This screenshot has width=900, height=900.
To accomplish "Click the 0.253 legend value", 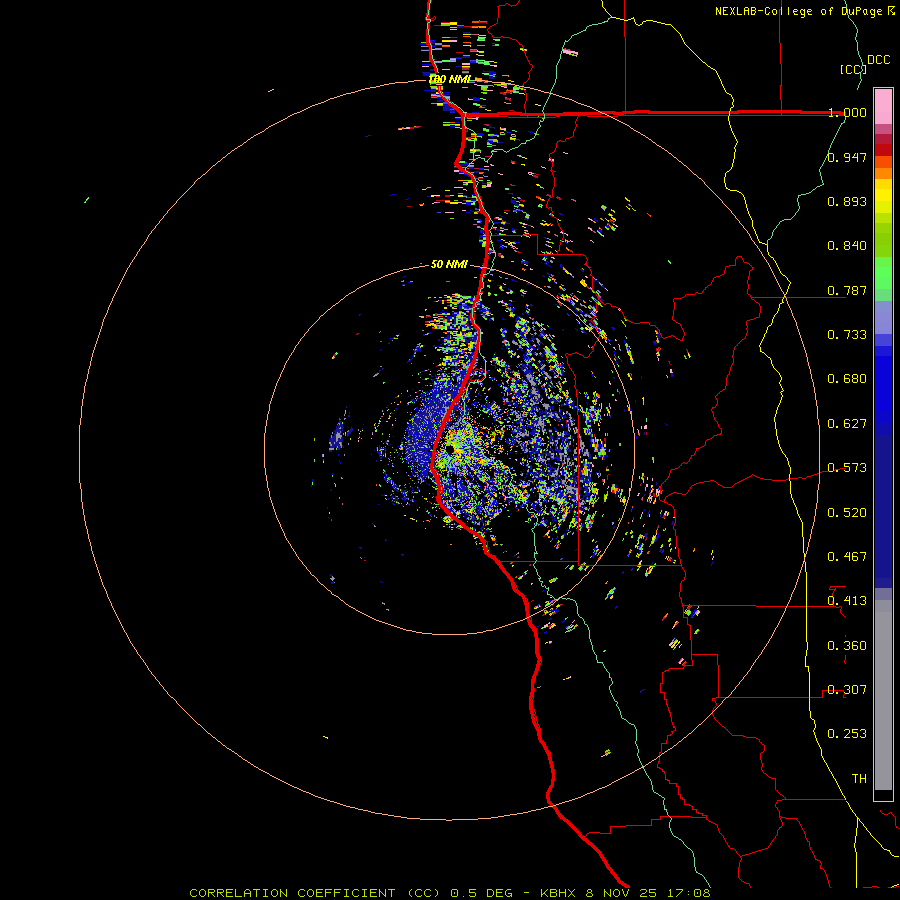I will (847, 734).
